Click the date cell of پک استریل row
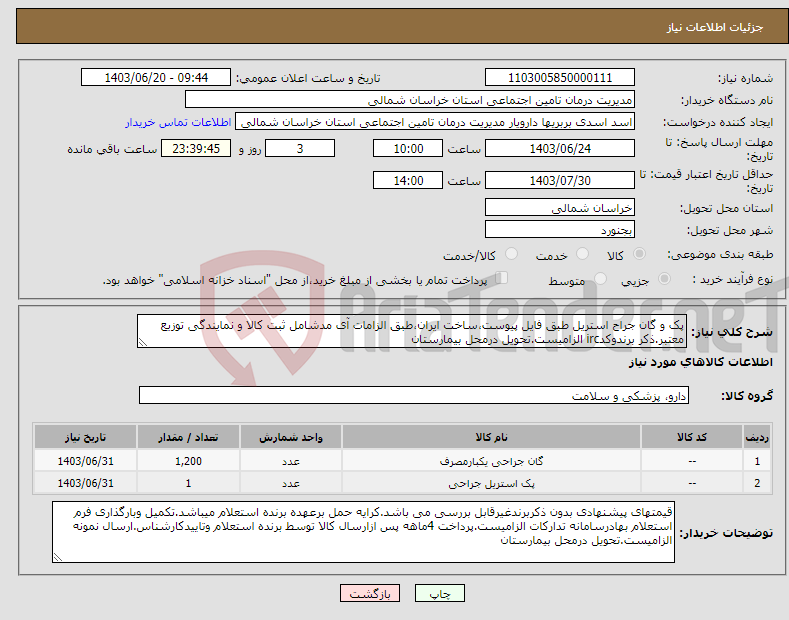 click(x=85, y=483)
